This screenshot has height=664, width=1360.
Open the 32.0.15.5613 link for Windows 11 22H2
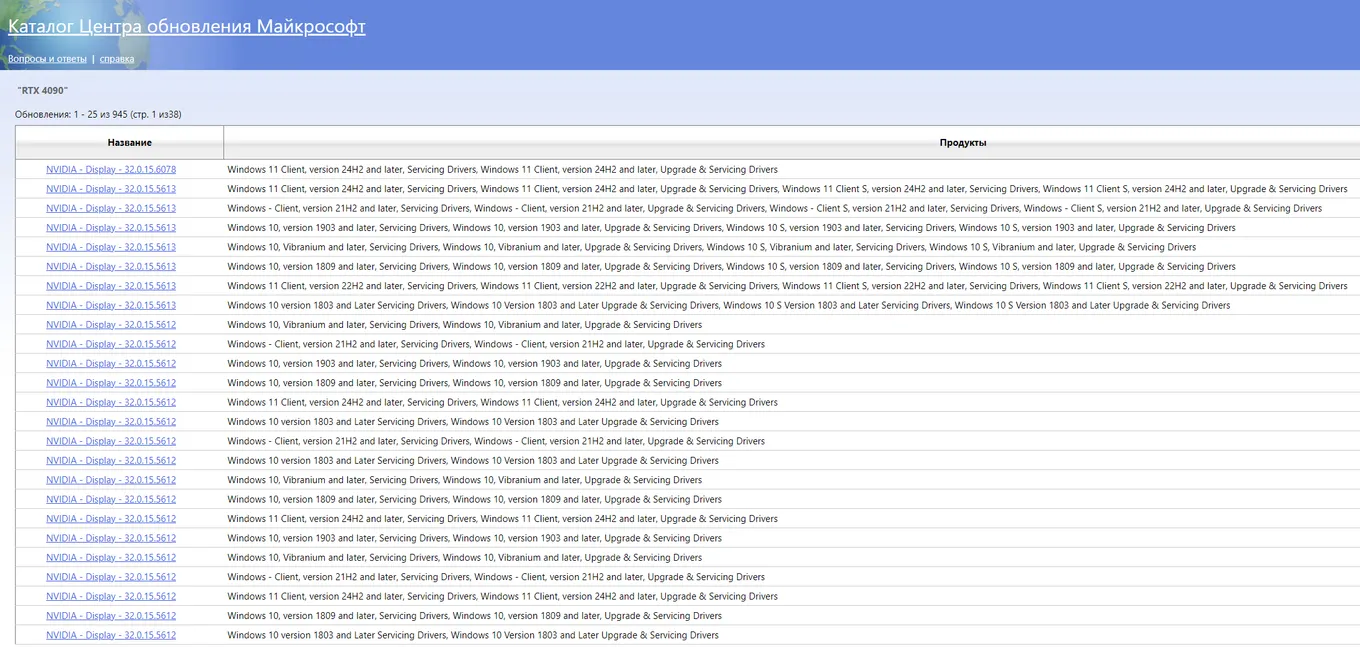tap(111, 286)
